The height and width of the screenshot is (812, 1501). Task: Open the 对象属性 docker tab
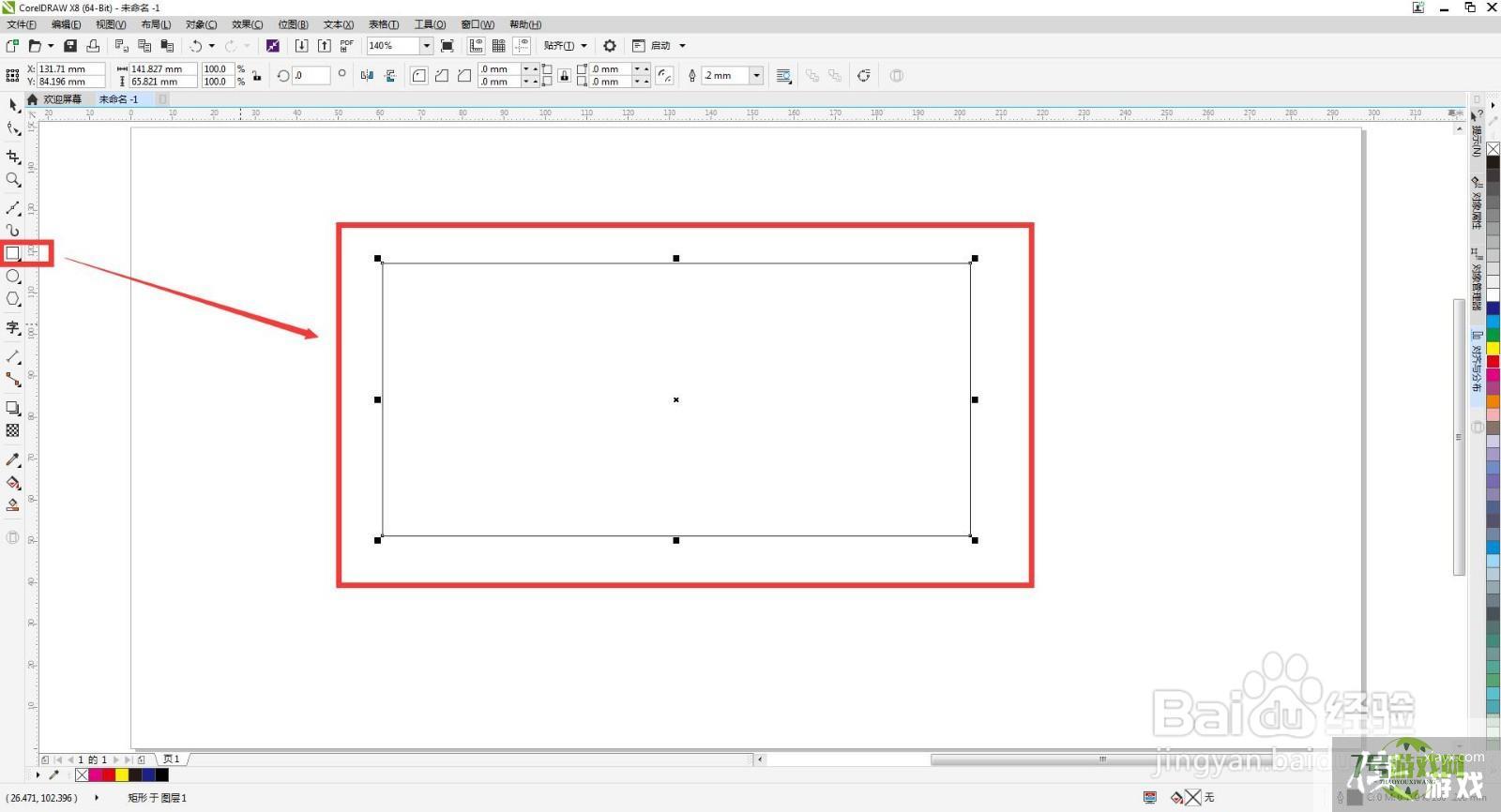pos(1477,204)
